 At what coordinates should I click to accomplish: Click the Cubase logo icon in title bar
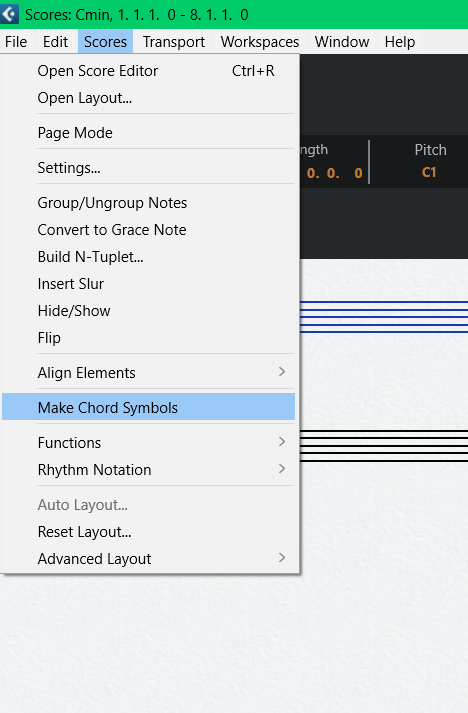(9, 14)
